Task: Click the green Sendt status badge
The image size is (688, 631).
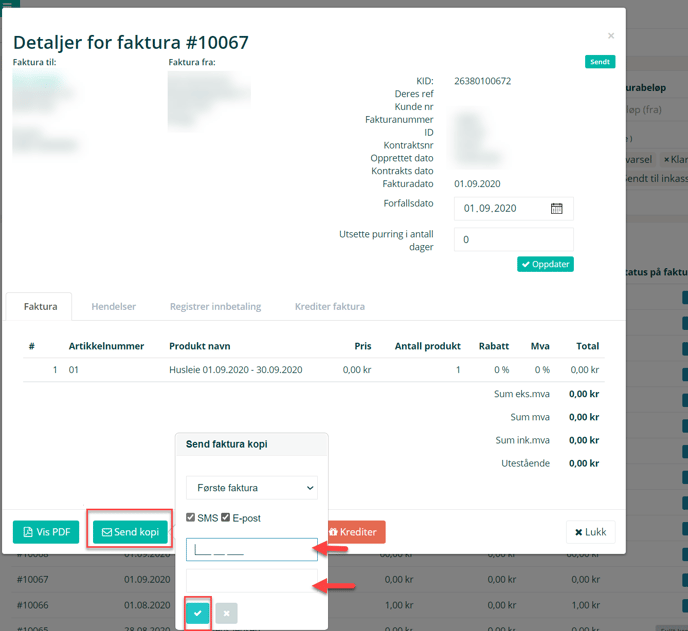Action: point(600,62)
